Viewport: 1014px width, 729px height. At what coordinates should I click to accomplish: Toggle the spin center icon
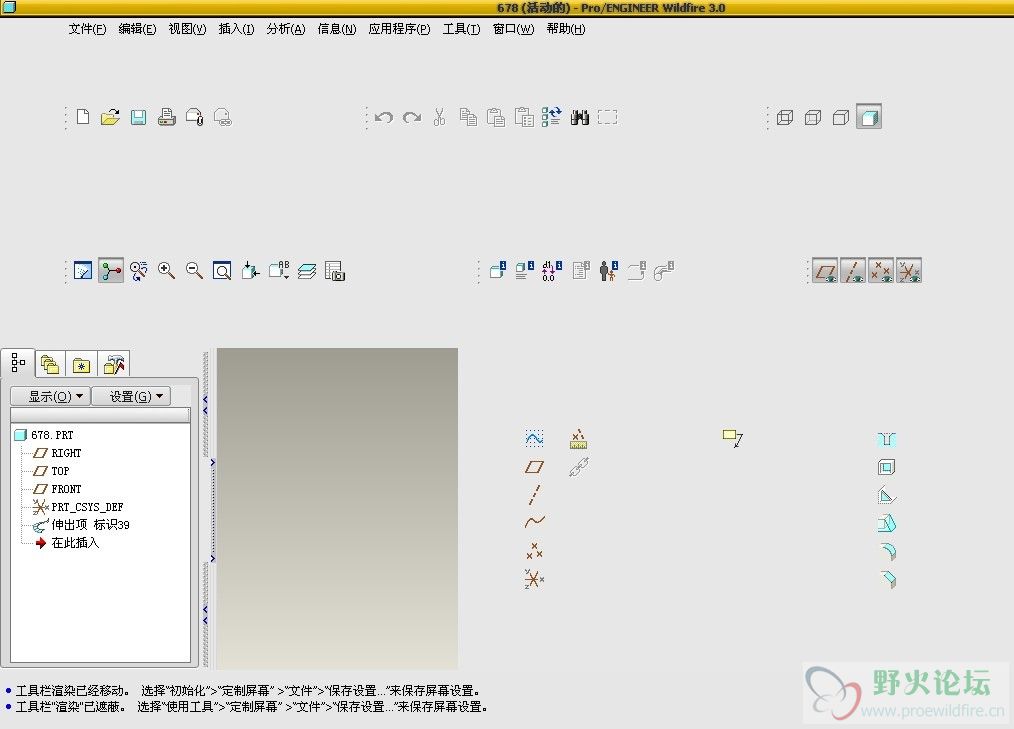click(111, 270)
